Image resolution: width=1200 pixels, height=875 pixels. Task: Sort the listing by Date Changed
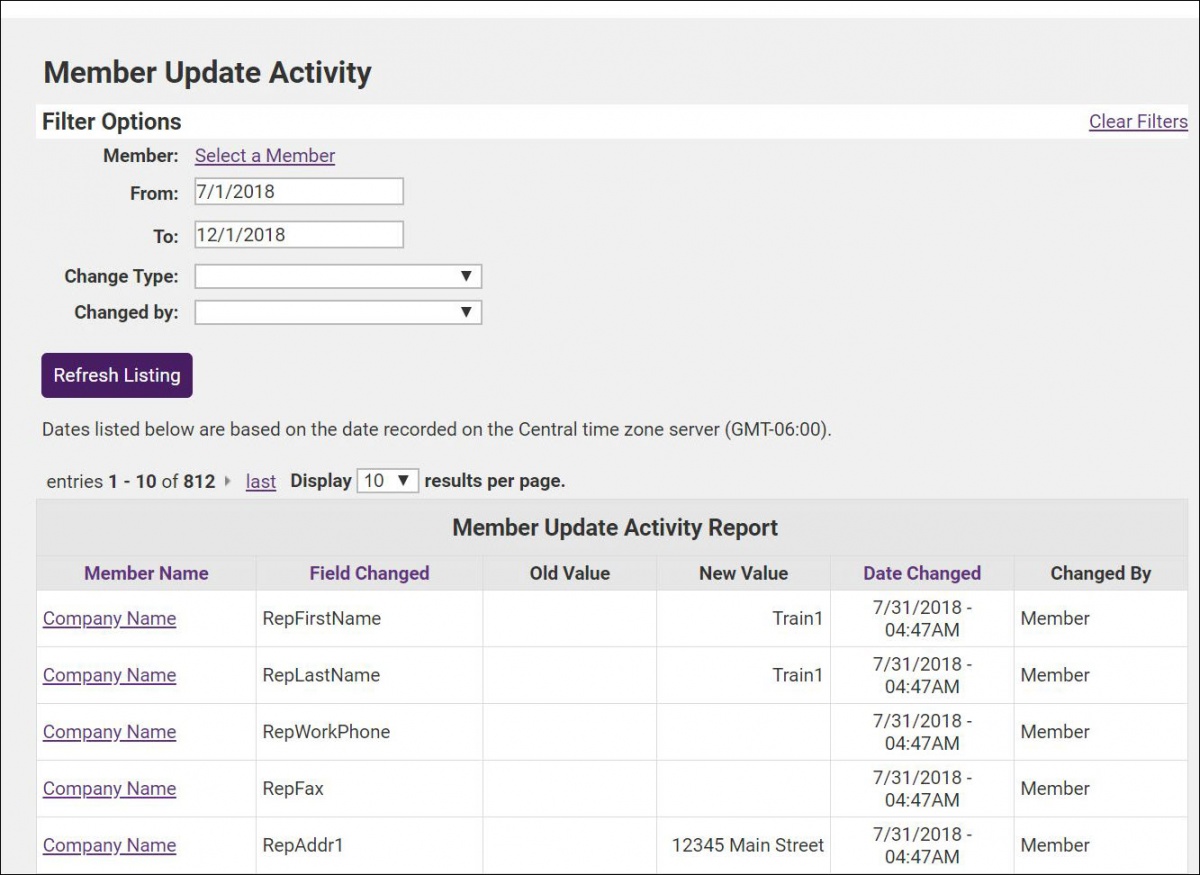coord(922,573)
